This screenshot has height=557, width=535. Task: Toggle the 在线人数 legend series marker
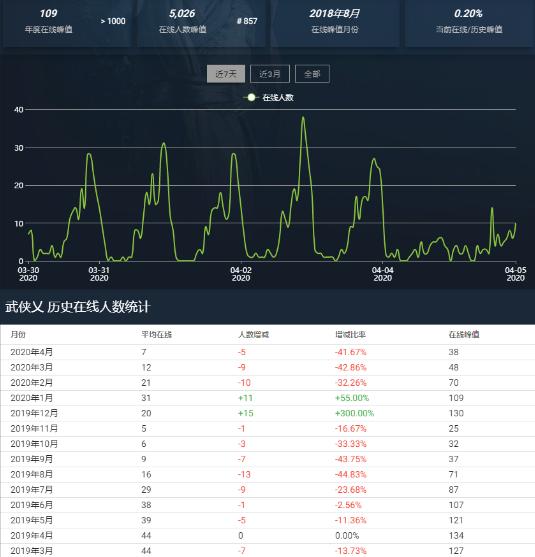click(x=251, y=97)
